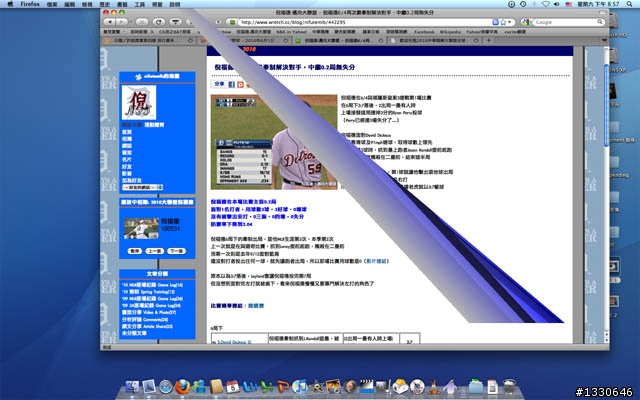Click the pause button in album widget
The width and height of the screenshot is (640, 400).
(x=135, y=251)
